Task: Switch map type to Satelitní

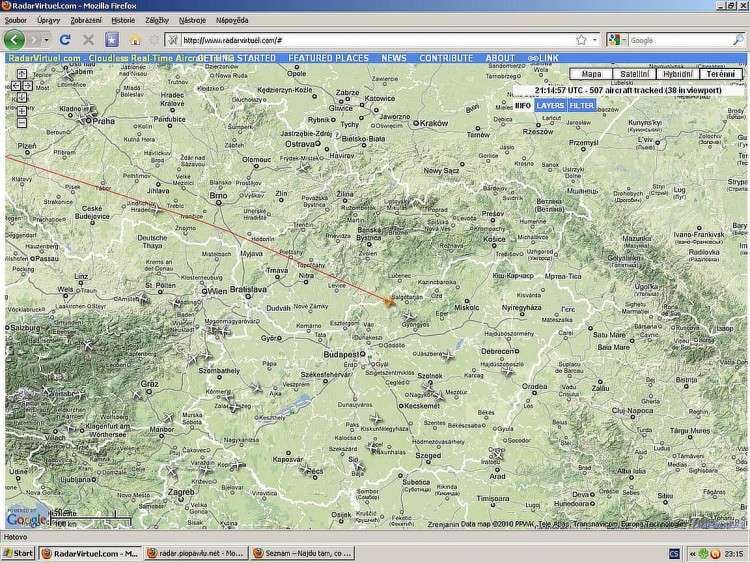Action: click(634, 74)
